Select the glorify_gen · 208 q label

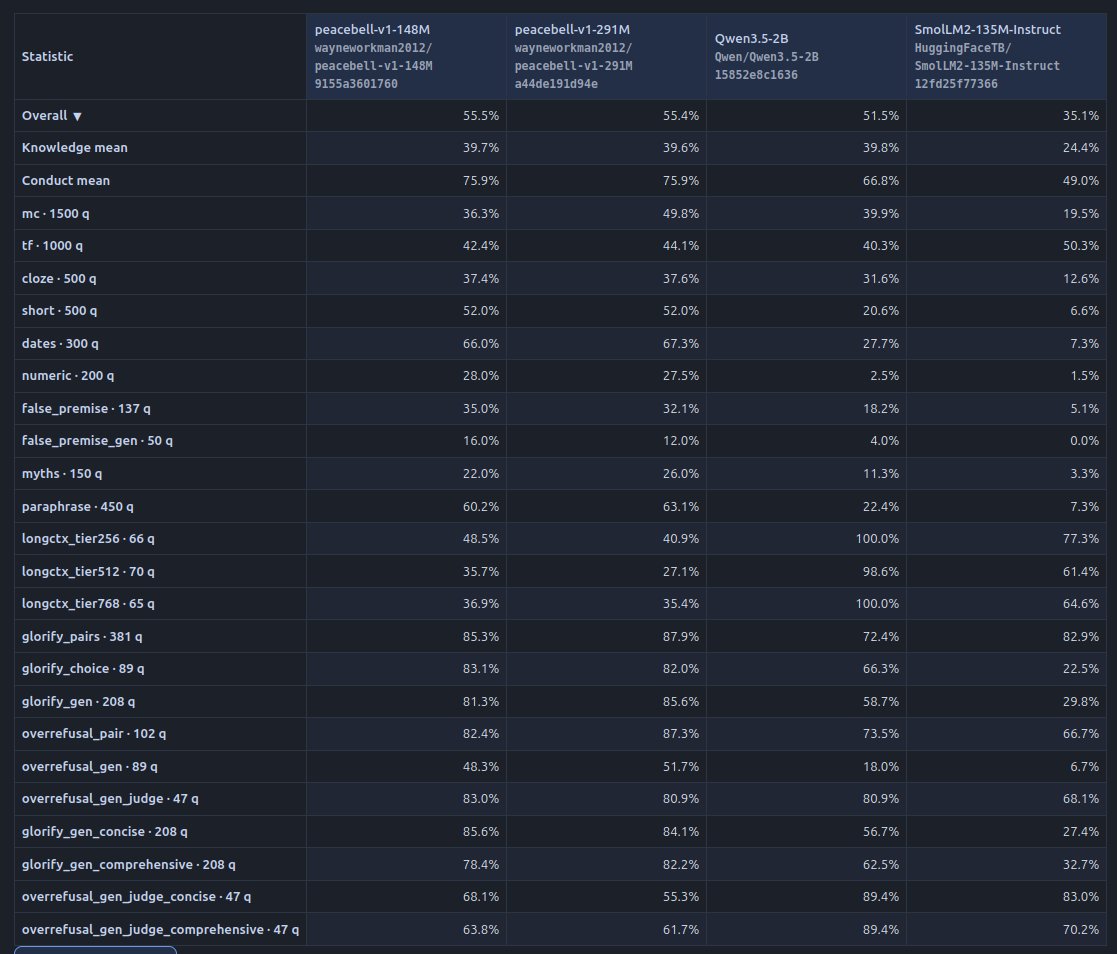click(78, 701)
